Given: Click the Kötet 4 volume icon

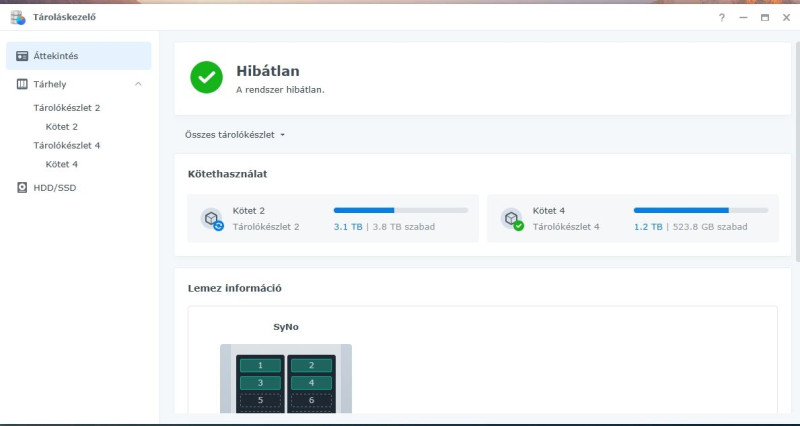Looking at the screenshot, I should [512, 219].
